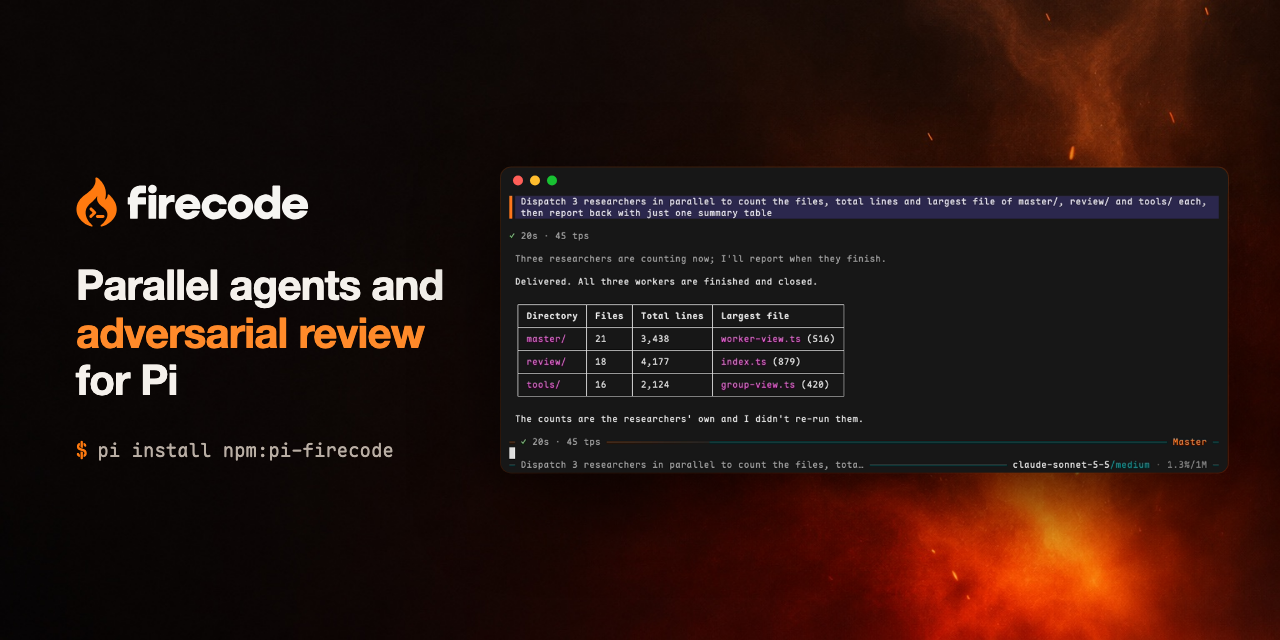Click "Three researchers are counting now" line
This screenshot has width=1280, height=640.
(700, 259)
